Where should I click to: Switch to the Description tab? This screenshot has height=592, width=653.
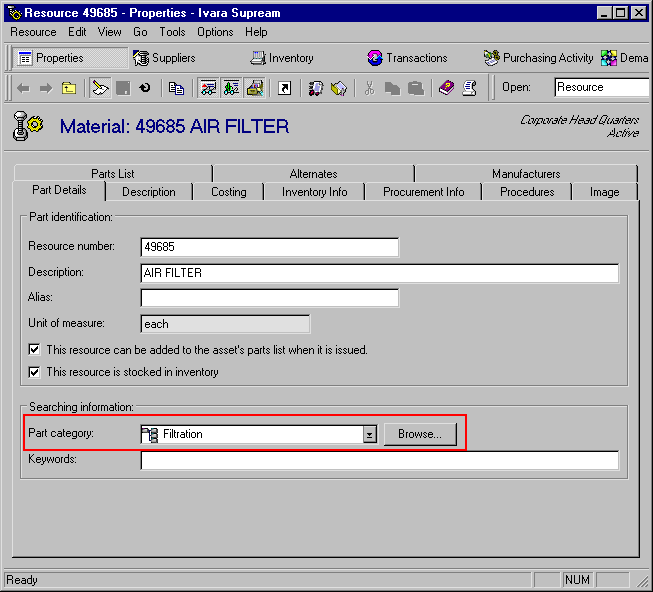coord(149,192)
